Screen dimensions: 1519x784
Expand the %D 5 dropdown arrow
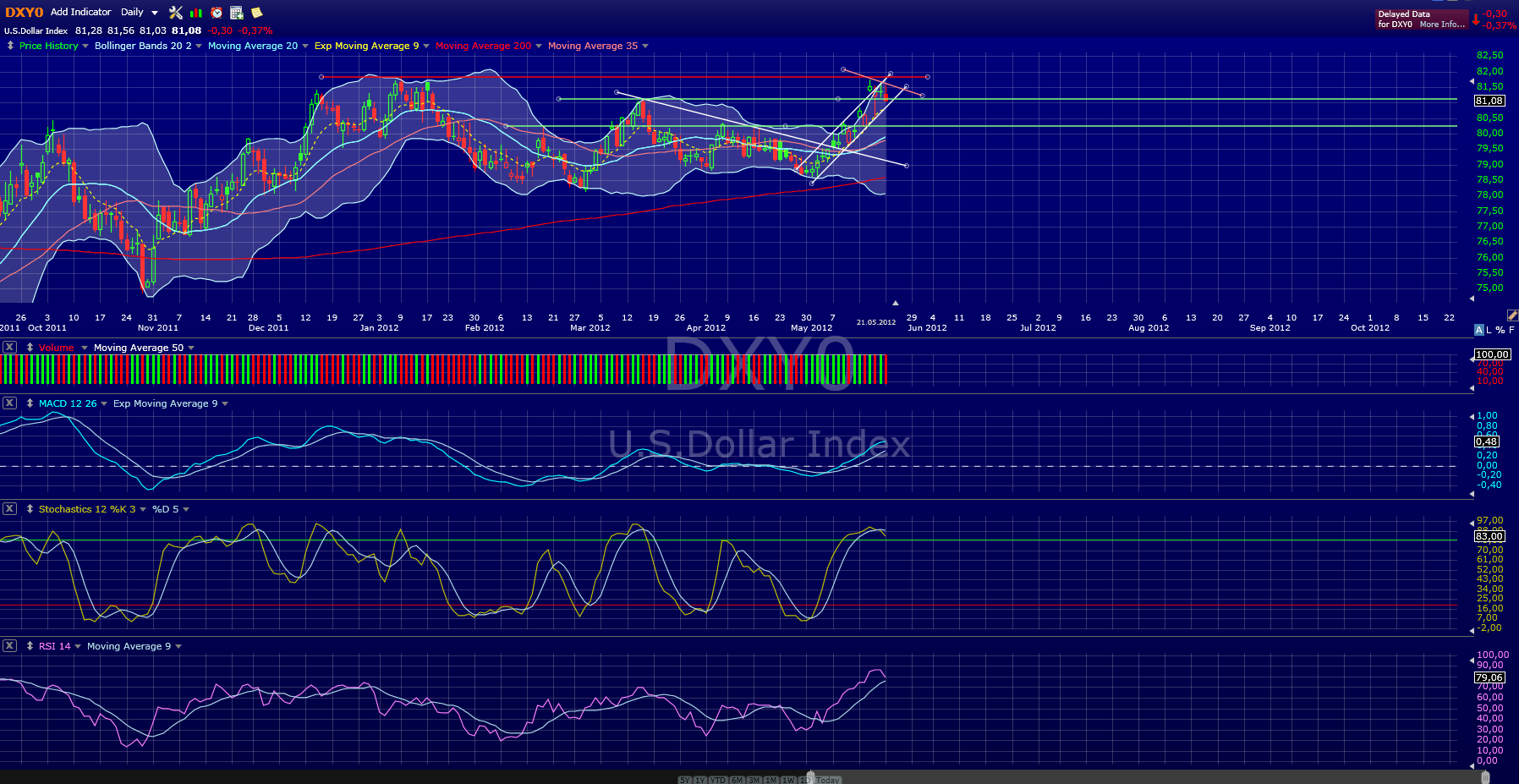[x=186, y=510]
